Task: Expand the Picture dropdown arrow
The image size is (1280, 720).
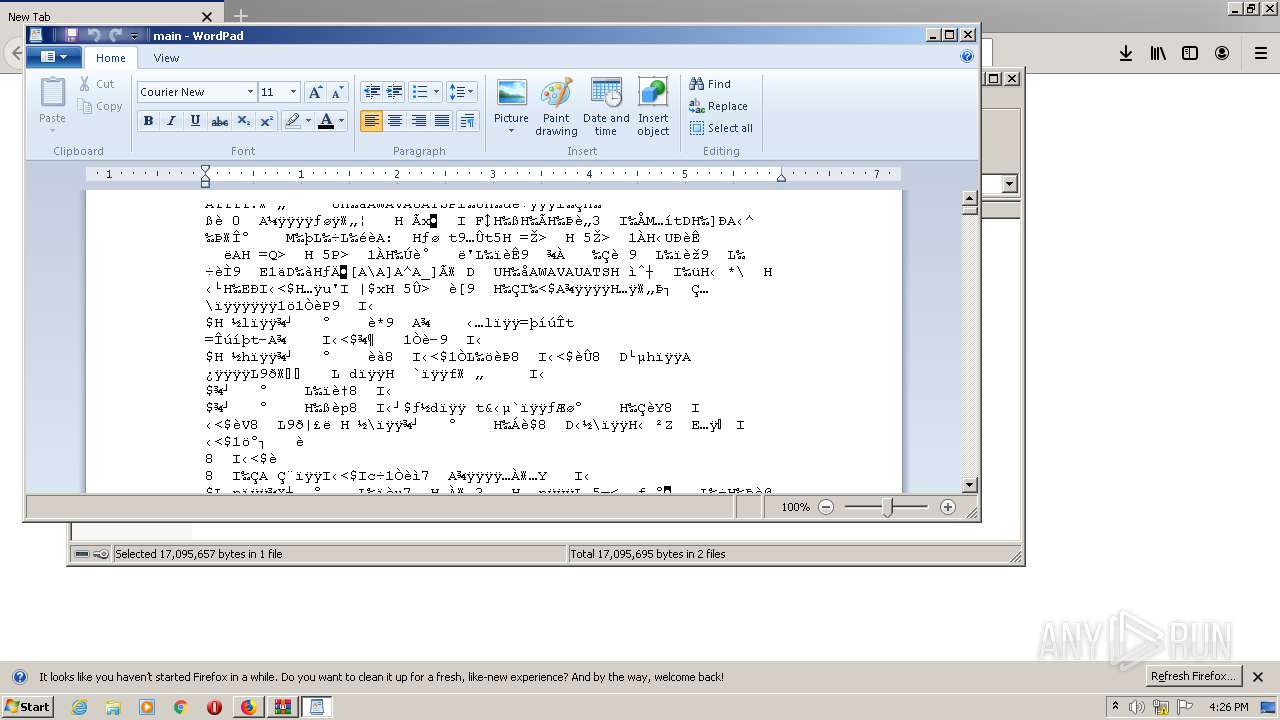Action: (x=511, y=131)
